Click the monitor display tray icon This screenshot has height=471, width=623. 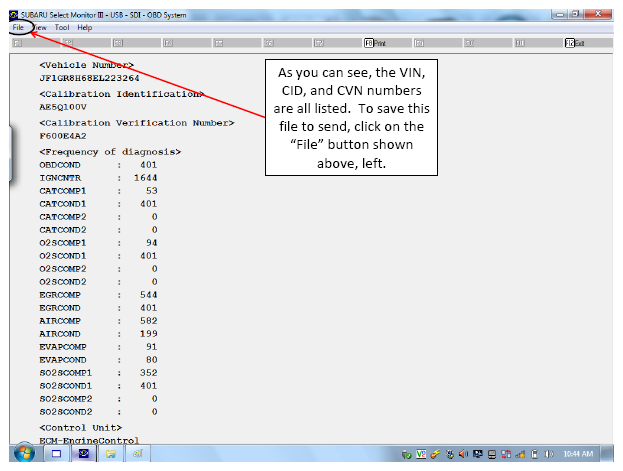pos(478,454)
